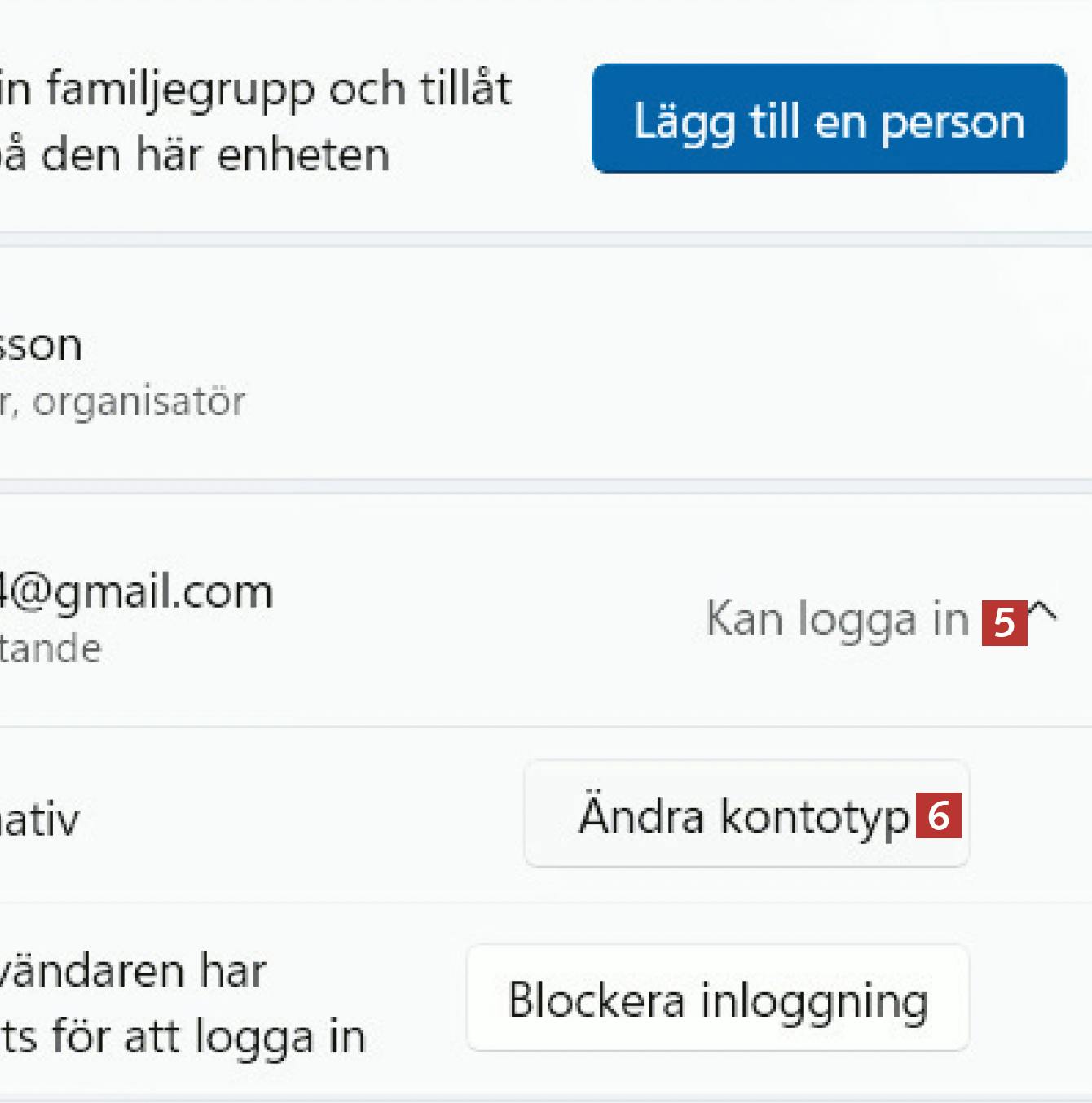Image resolution: width=1092 pixels, height=1103 pixels.
Task: Click the "organisatör" role label
Action: pyautogui.click(x=139, y=402)
